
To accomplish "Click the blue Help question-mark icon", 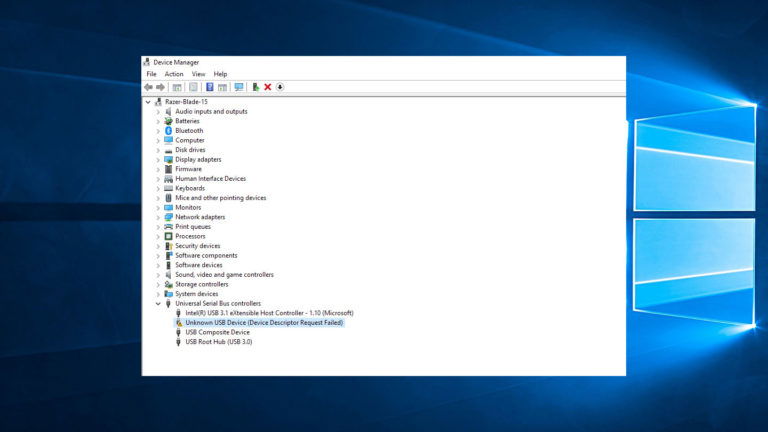I will [x=210, y=87].
